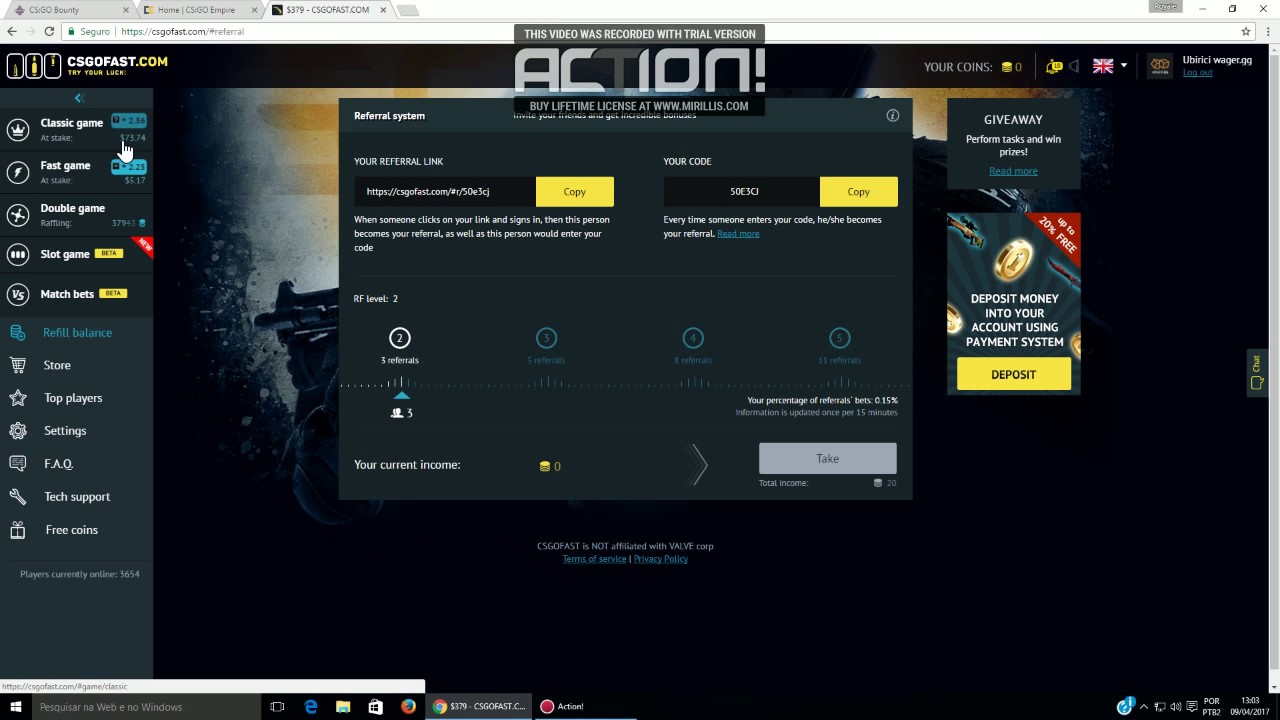Click the browser Reload button
This screenshot has width=1280, height=720.
coord(49,32)
